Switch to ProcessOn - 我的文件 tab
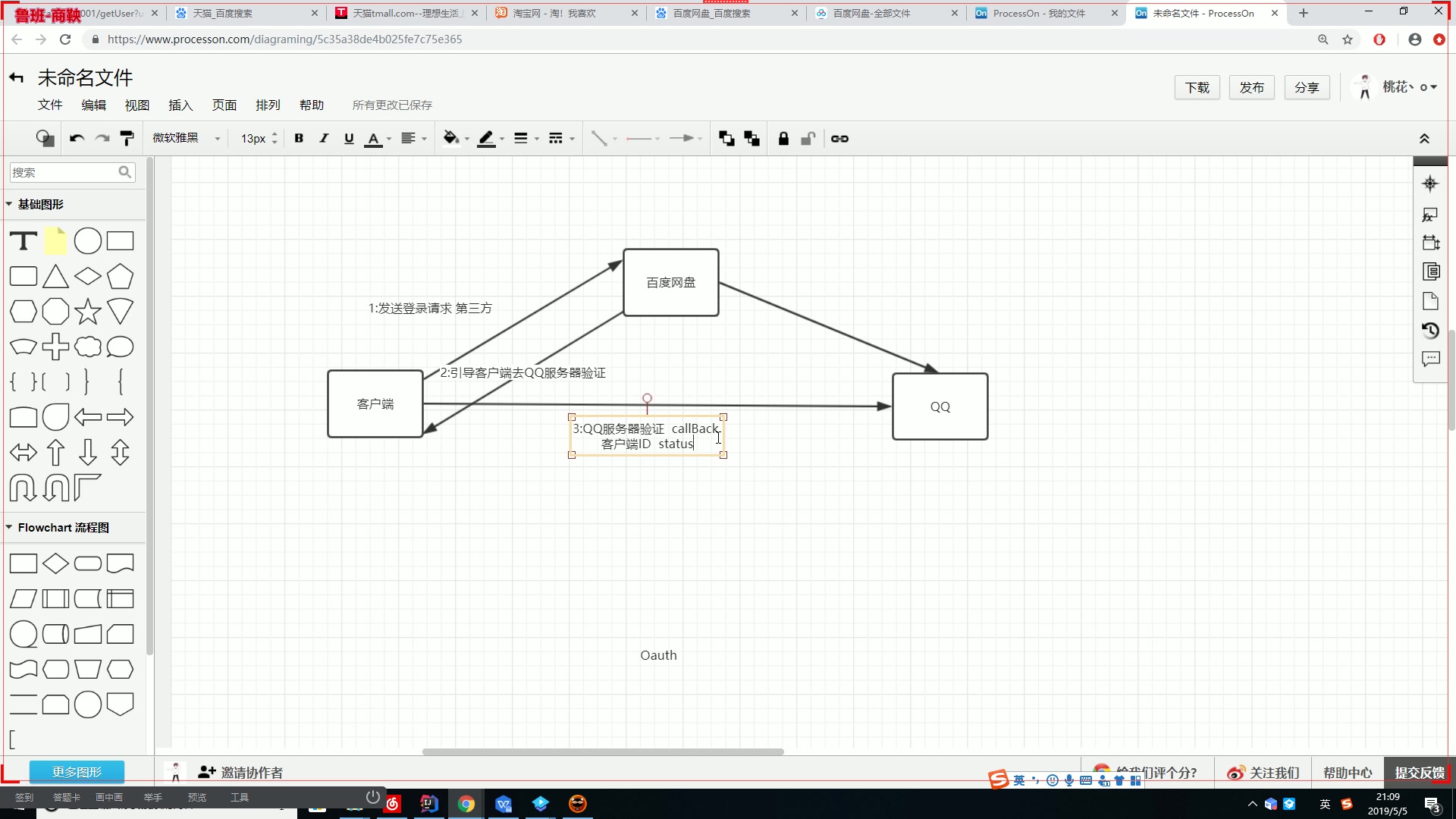The width and height of the screenshot is (1456, 819). 1039,13
